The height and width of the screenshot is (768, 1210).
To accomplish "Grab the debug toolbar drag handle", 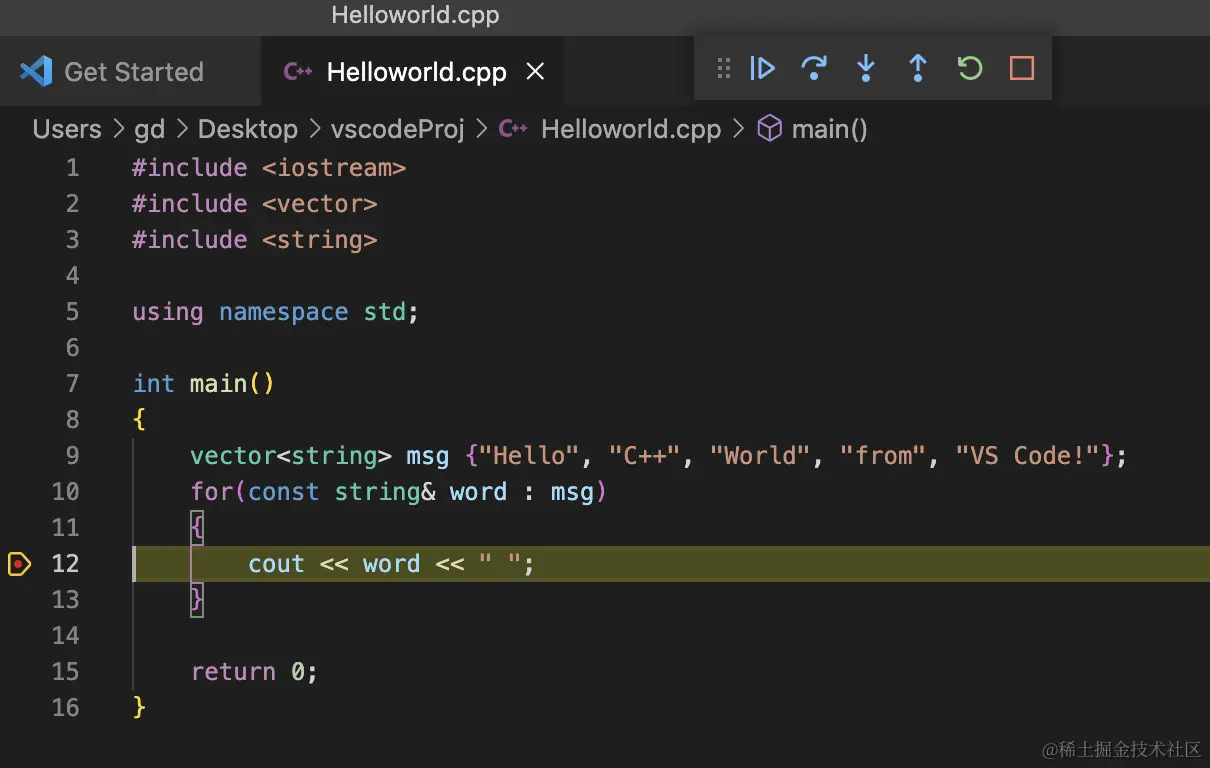I will pyautogui.click(x=724, y=68).
